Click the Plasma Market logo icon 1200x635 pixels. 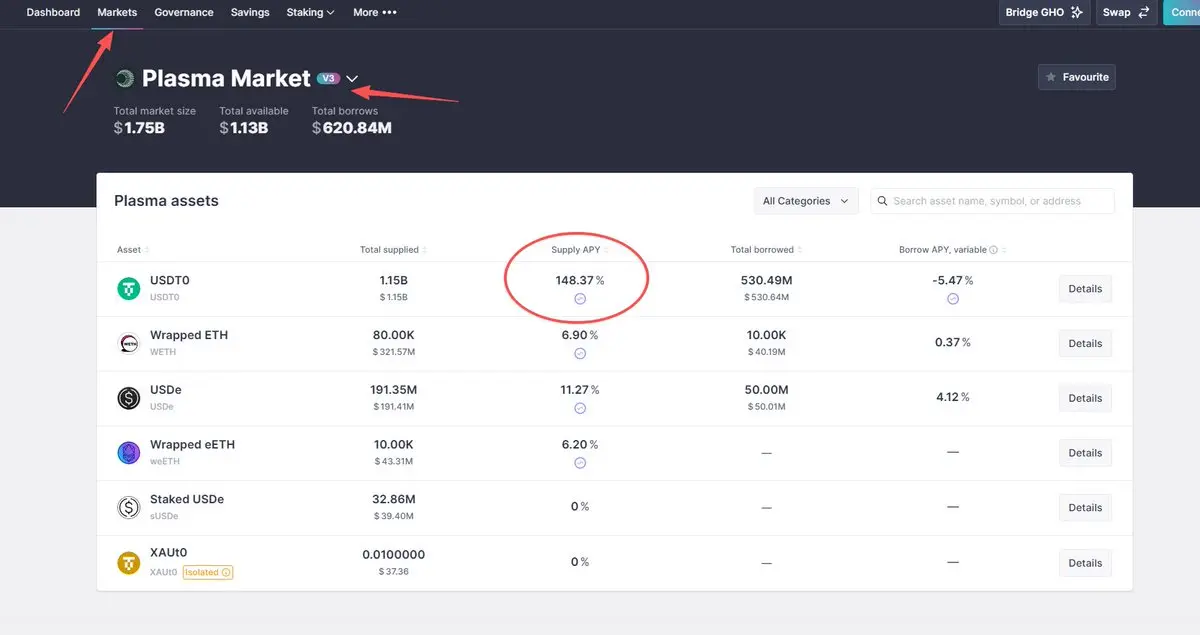point(125,78)
